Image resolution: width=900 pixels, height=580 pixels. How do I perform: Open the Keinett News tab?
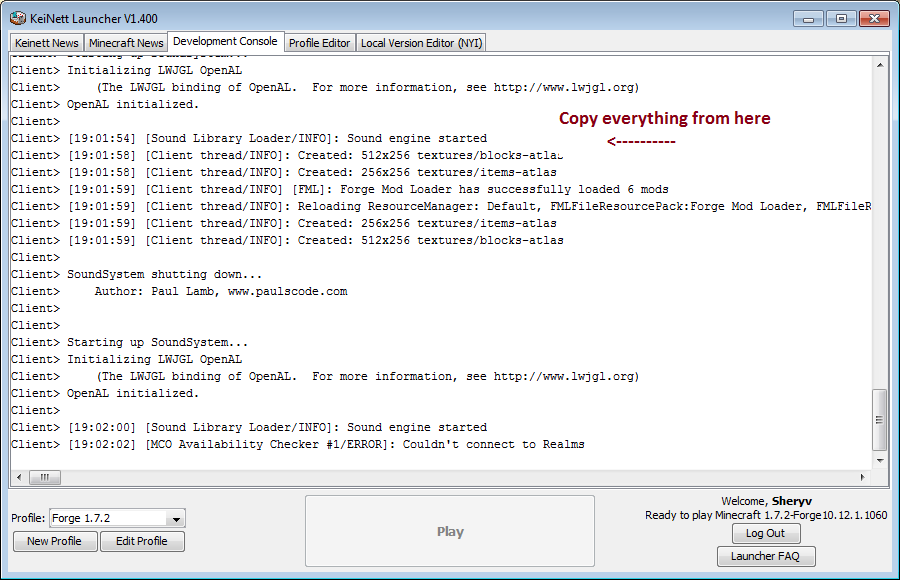[46, 43]
